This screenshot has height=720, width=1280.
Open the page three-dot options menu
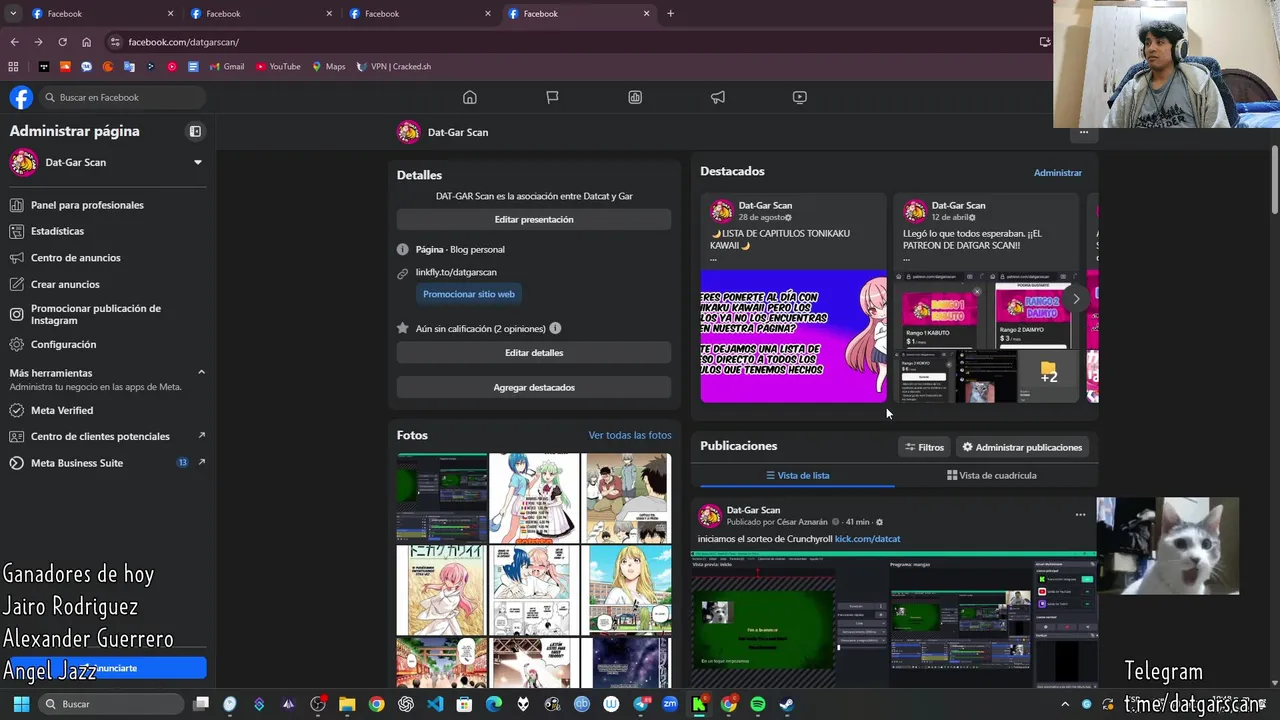(x=1083, y=132)
